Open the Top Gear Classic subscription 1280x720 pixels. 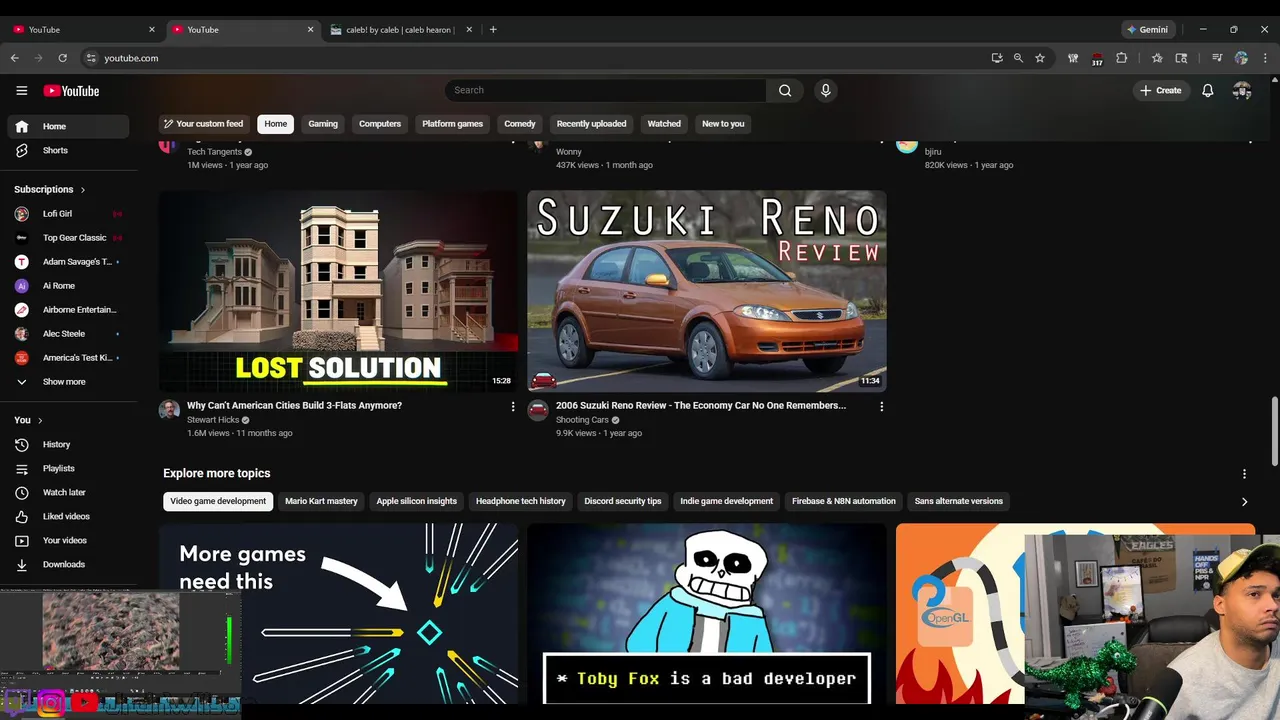68,238
